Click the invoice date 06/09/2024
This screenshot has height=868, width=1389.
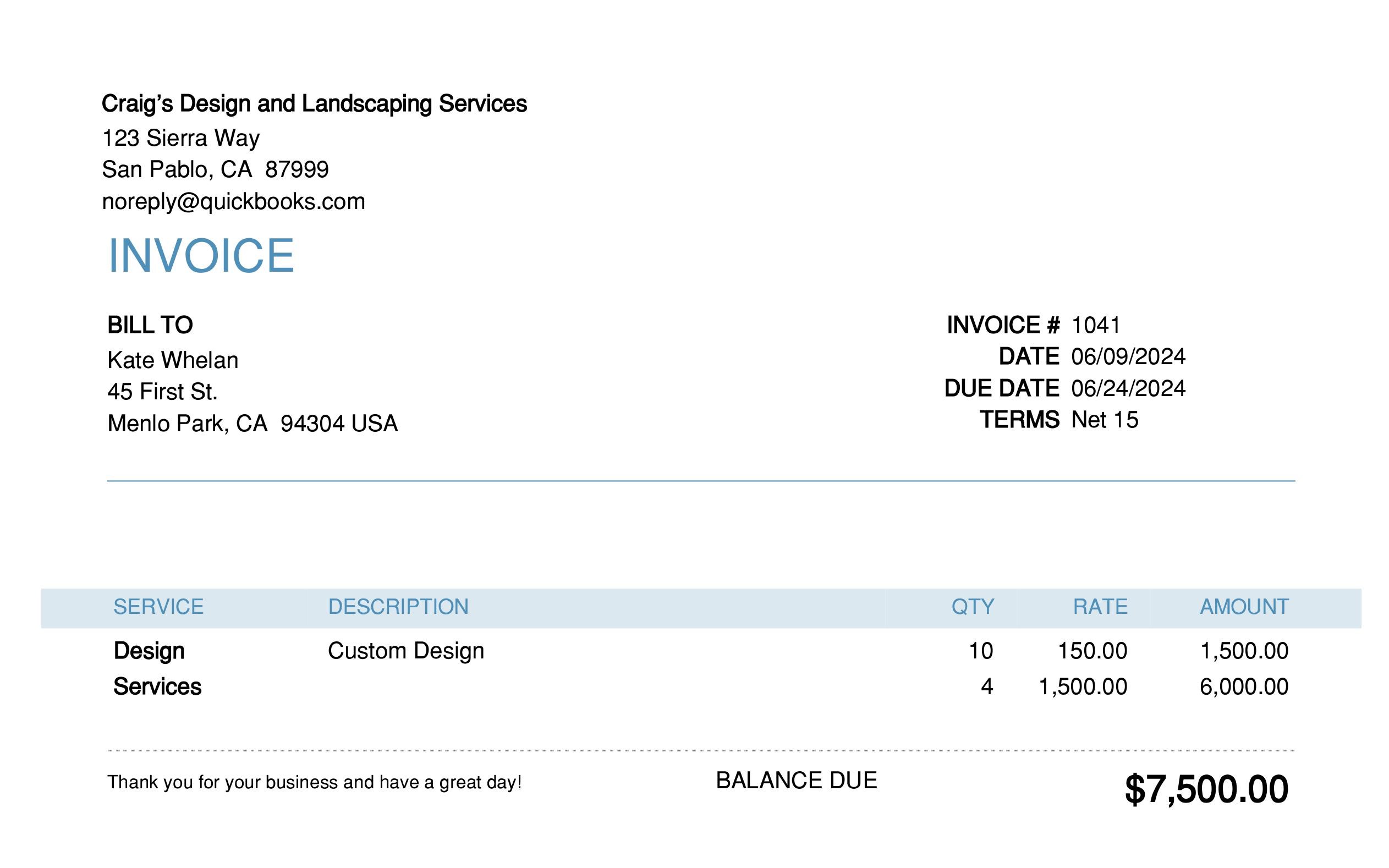[x=1128, y=356]
